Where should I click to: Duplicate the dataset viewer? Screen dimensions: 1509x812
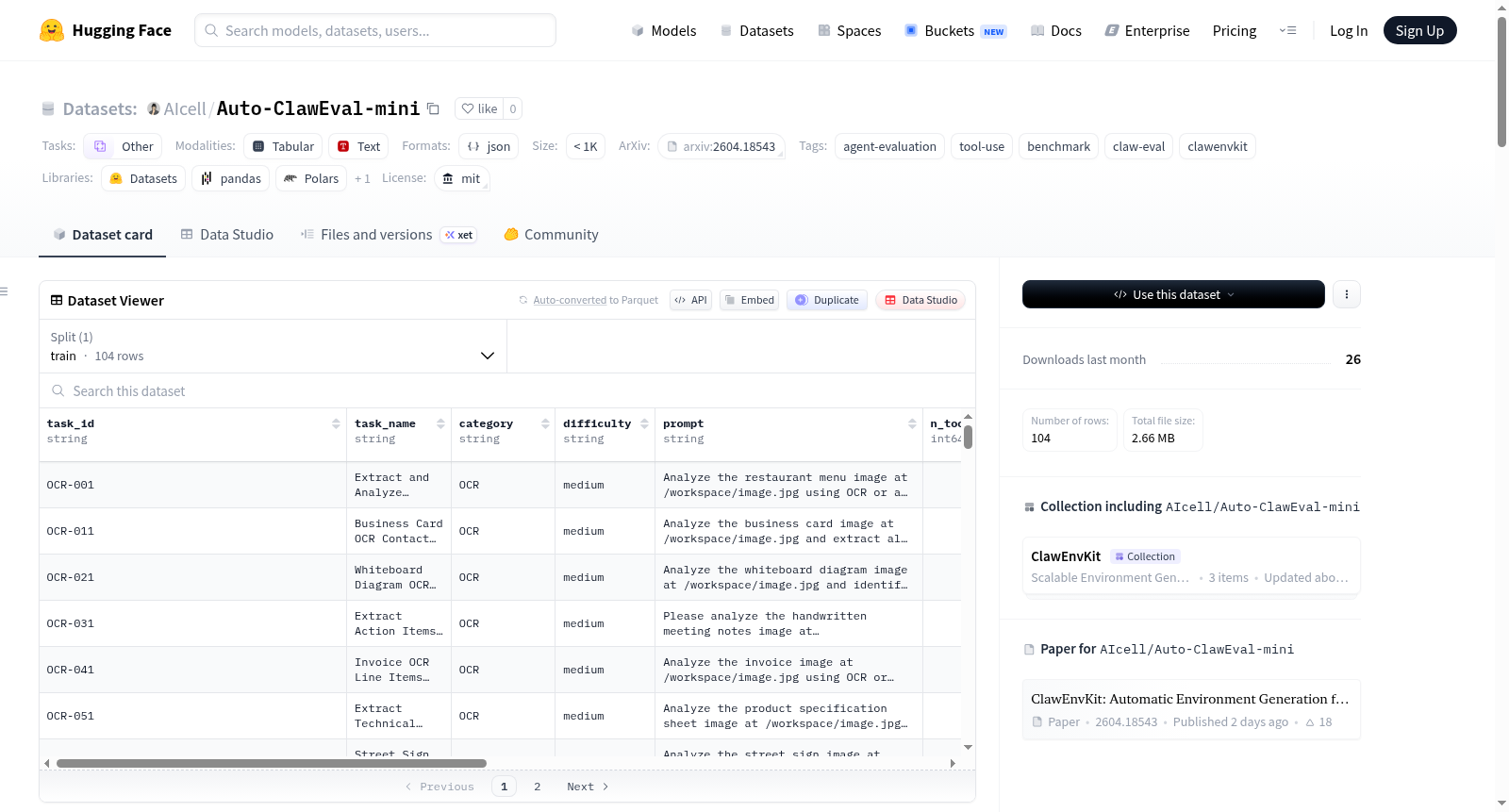pos(826,300)
